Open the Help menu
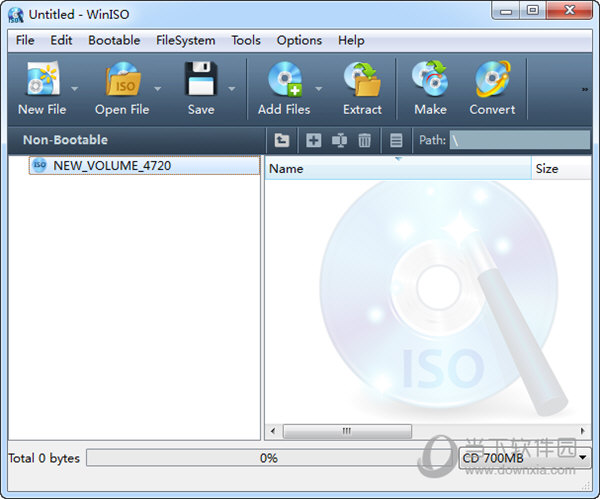Viewport: 600px width, 499px height. pyautogui.click(x=351, y=40)
